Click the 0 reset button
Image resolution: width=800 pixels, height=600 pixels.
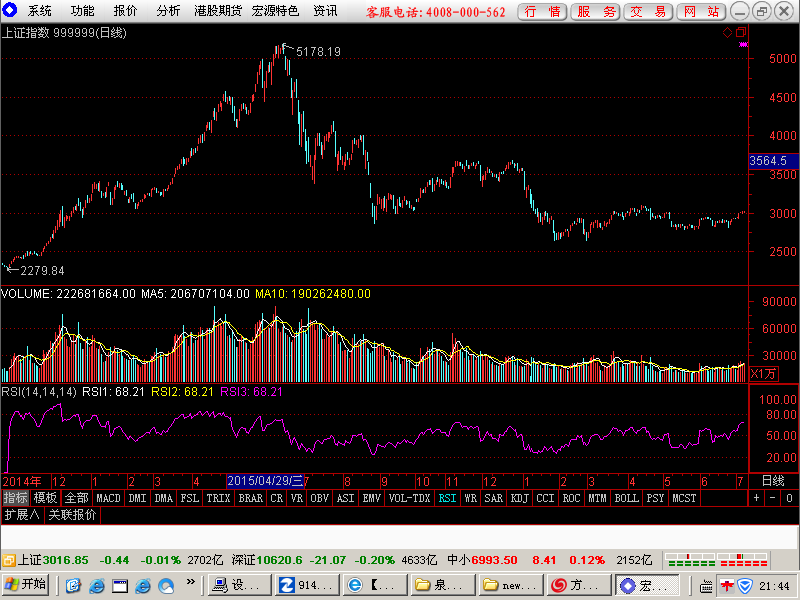789,498
